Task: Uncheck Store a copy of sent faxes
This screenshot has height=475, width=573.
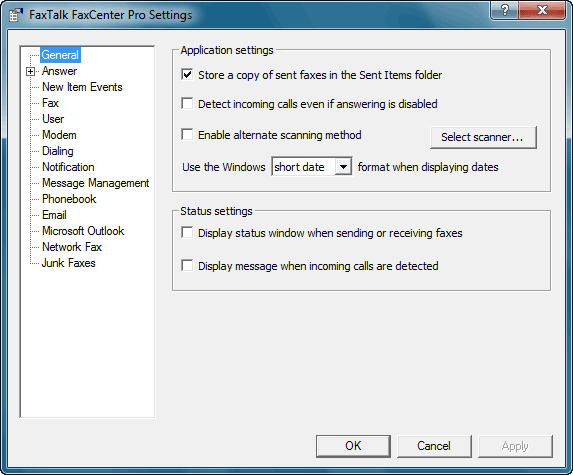Action: pos(187,75)
